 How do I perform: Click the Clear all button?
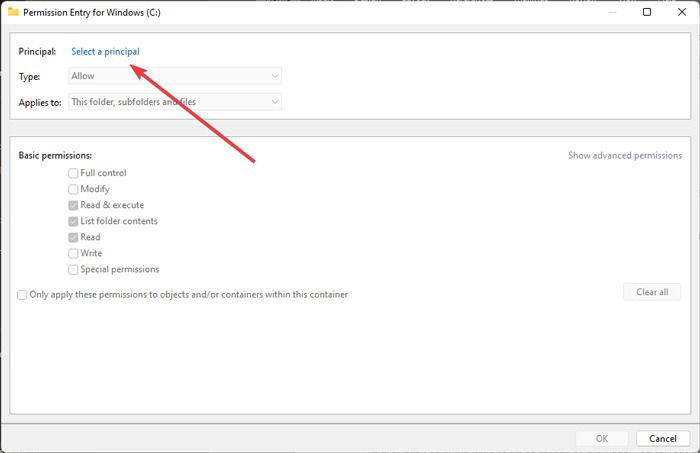[652, 292]
